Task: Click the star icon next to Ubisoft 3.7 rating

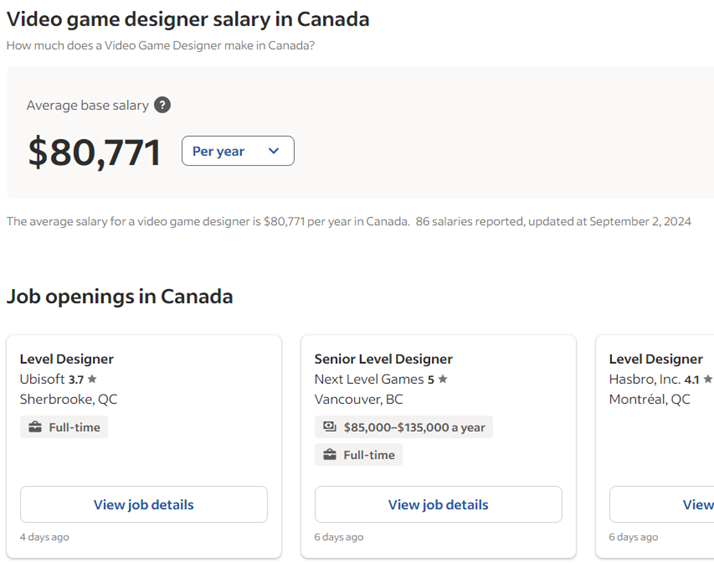Action: pyautogui.click(x=93, y=379)
